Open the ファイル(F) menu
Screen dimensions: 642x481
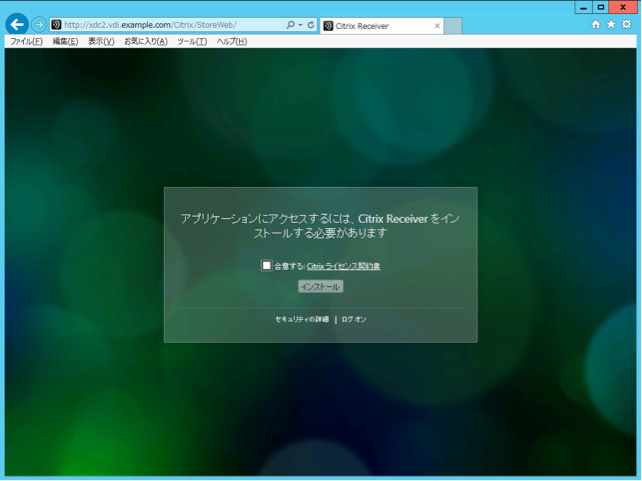tap(26, 41)
